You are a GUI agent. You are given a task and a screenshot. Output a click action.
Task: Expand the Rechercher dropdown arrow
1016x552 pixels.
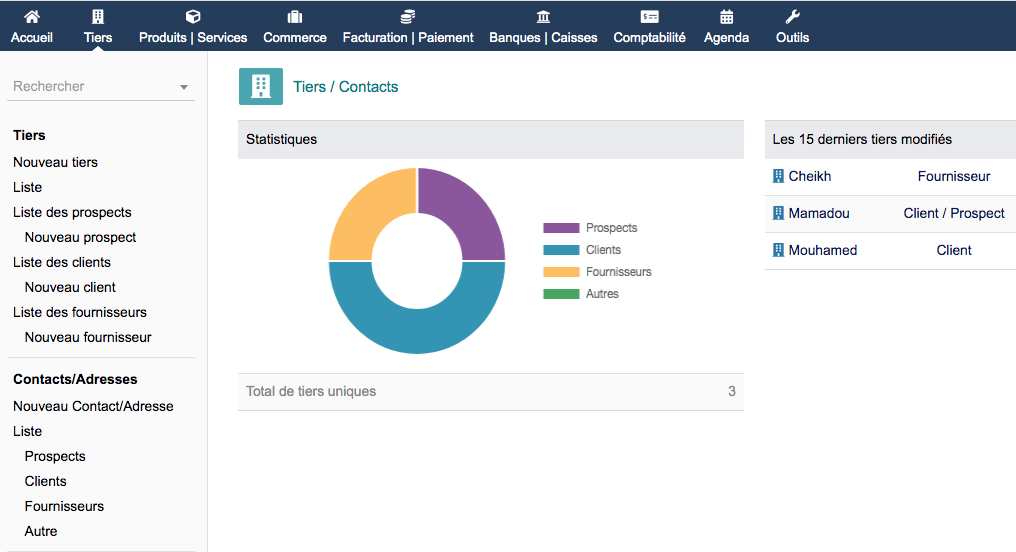(184, 87)
